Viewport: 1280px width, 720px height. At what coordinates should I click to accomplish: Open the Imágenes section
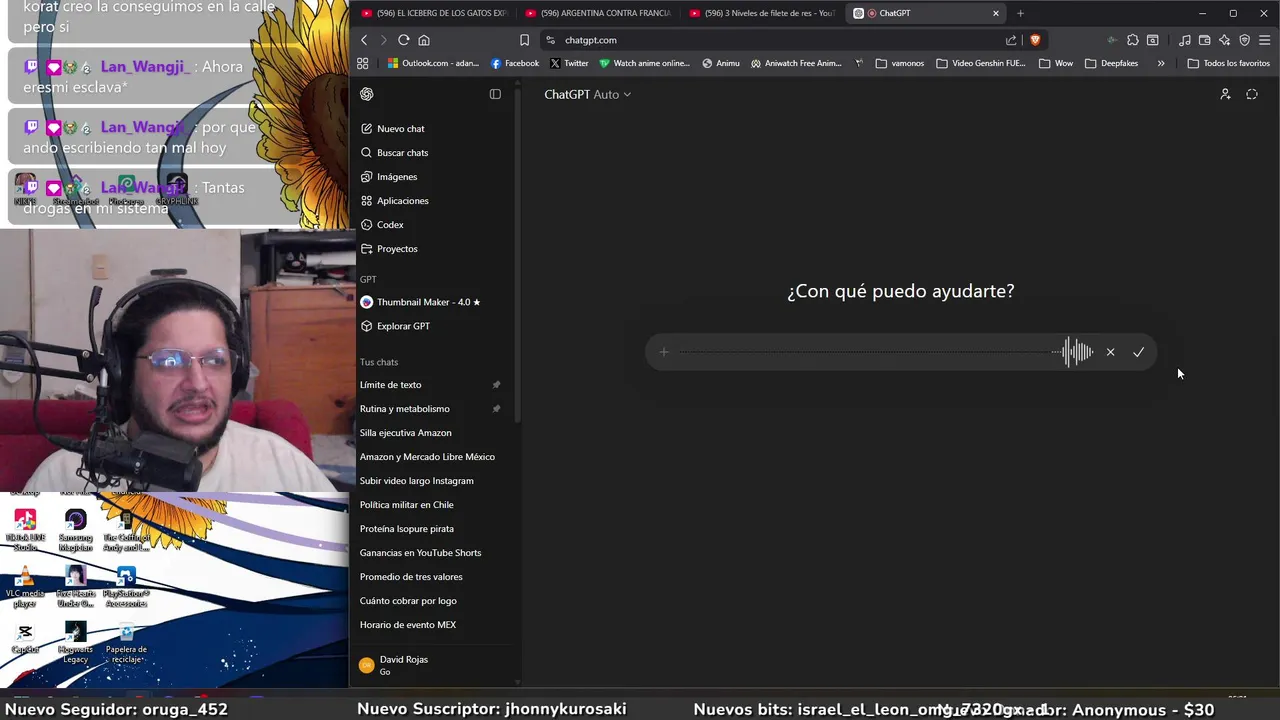pos(396,177)
